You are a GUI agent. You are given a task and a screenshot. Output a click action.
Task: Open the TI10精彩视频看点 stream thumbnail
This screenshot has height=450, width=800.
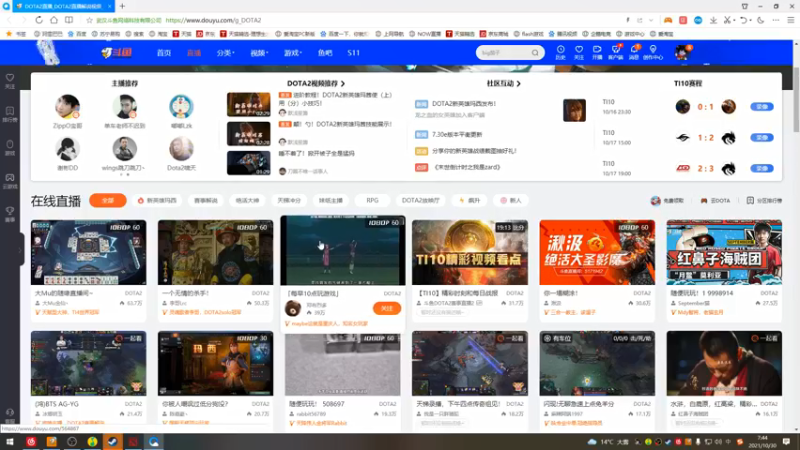click(x=470, y=253)
